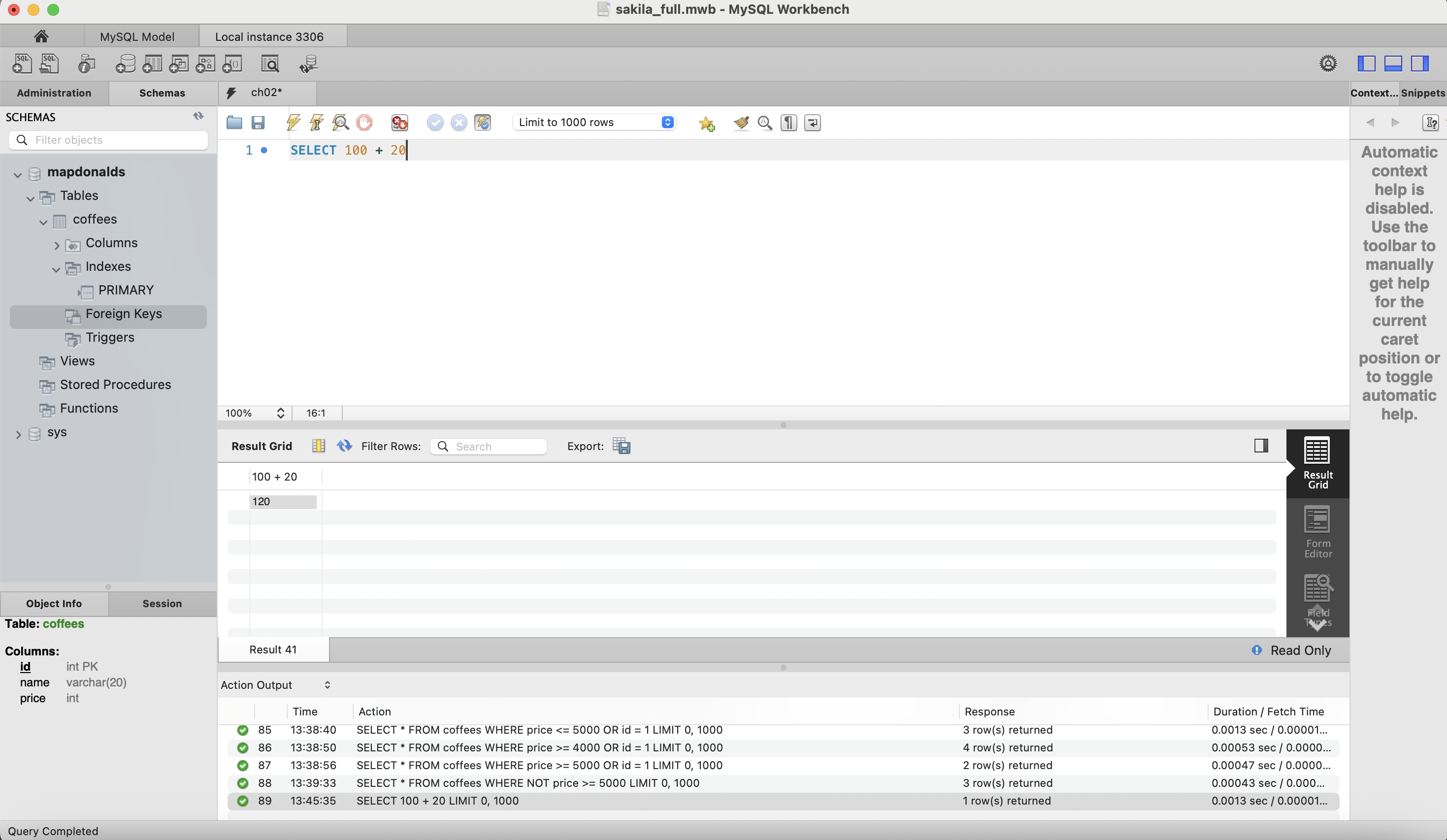Save the SQL script with floppy icon
Image resolution: width=1447 pixels, height=840 pixels.
(258, 122)
